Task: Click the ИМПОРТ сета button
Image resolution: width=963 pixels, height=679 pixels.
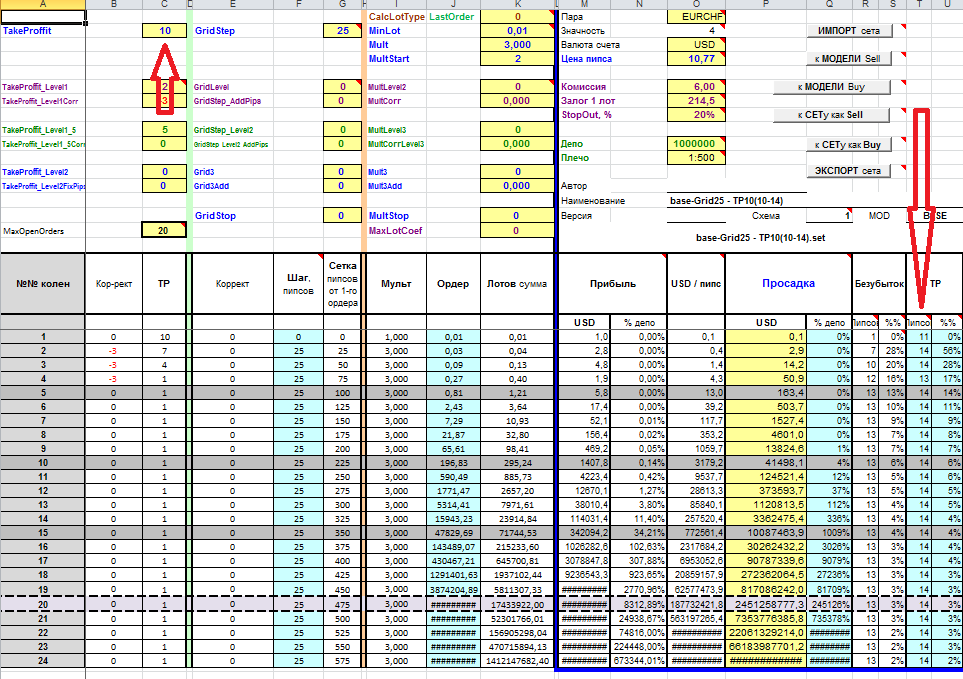Action: pyautogui.click(x=849, y=31)
